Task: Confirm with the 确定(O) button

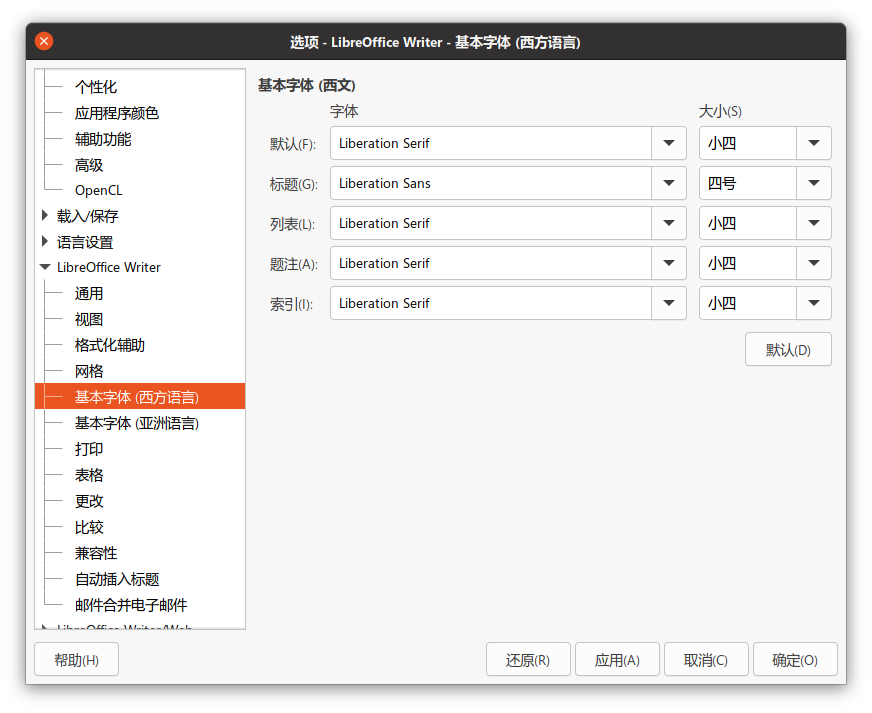Action: tap(795, 660)
